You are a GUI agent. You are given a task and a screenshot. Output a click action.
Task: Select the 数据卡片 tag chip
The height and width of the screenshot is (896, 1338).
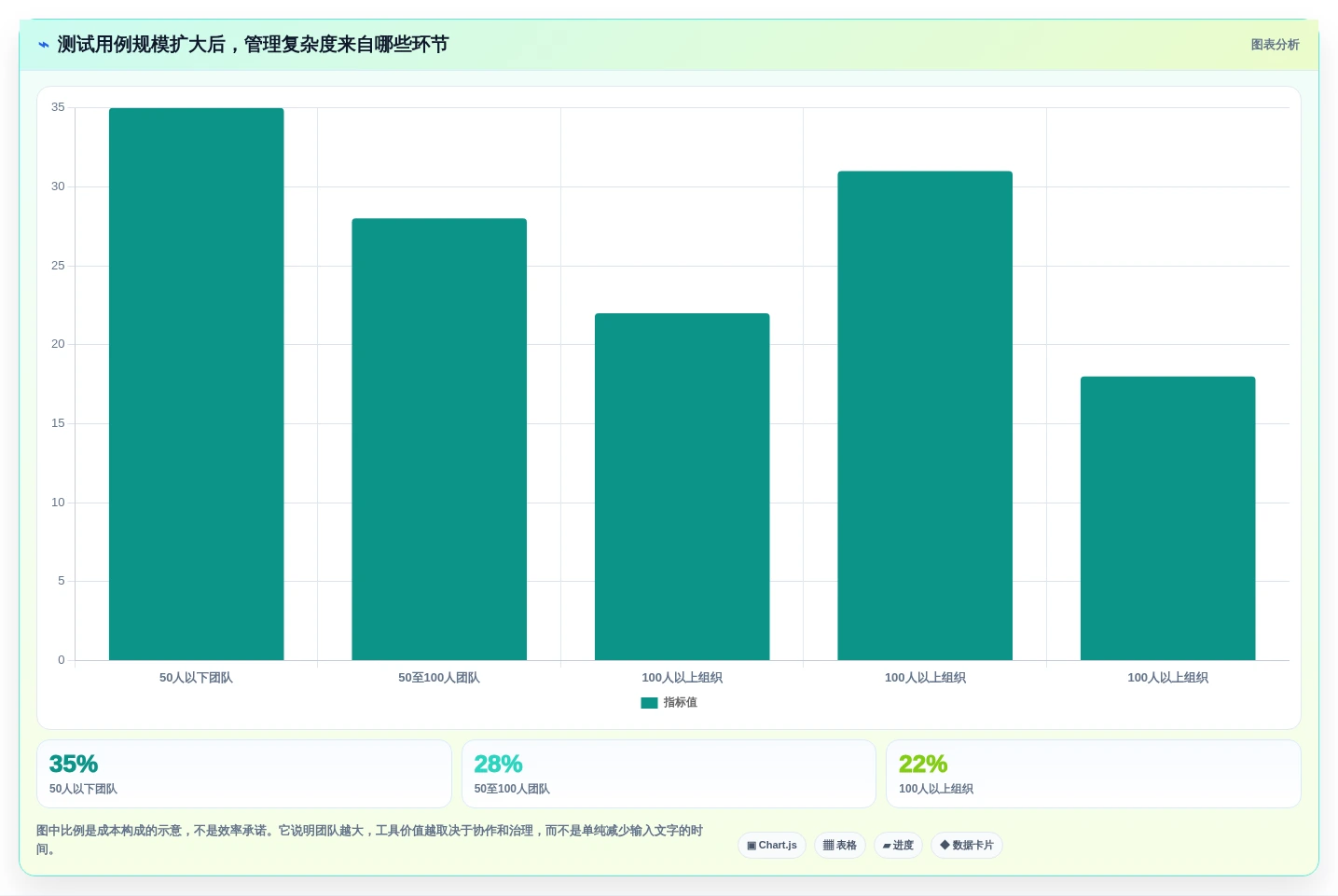967,846
